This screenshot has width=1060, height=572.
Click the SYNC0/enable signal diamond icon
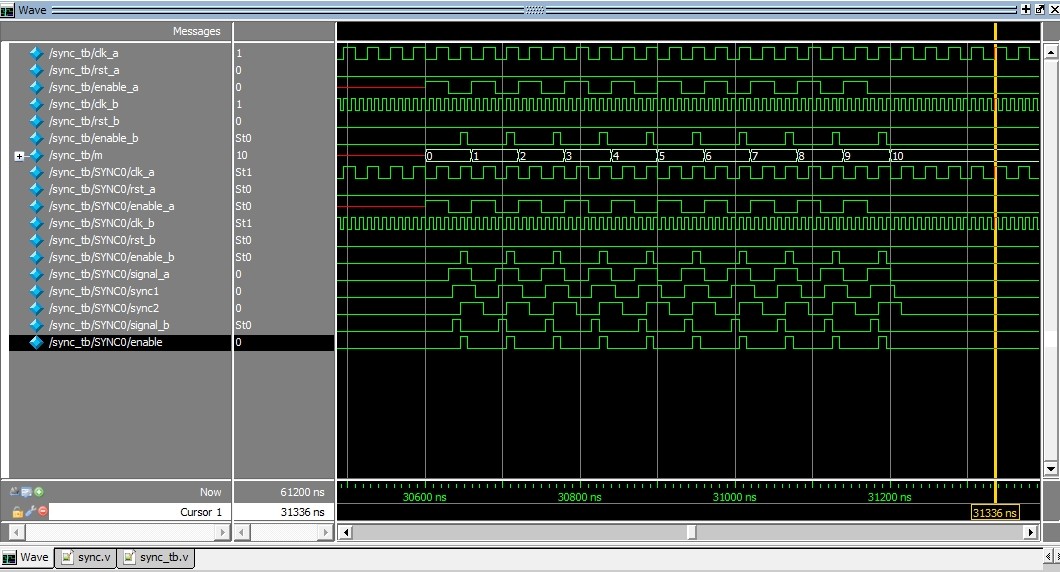click(x=37, y=342)
